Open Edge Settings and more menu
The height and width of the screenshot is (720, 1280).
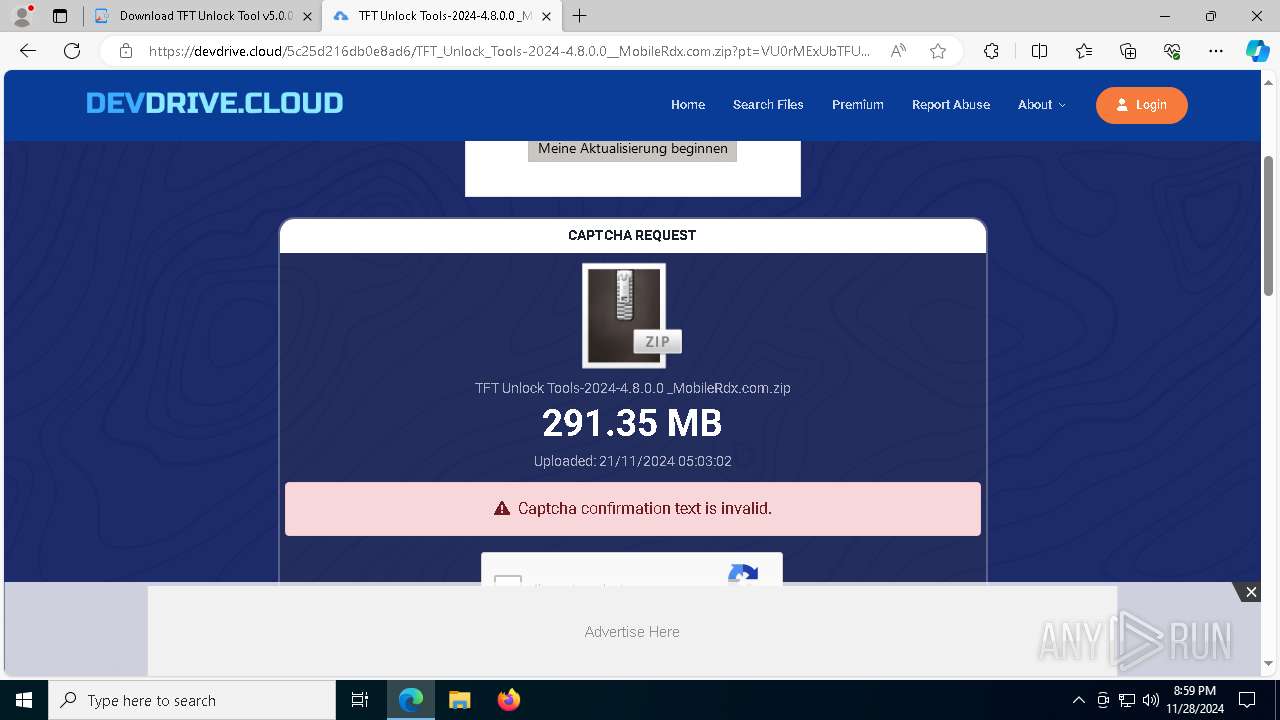(x=1216, y=51)
